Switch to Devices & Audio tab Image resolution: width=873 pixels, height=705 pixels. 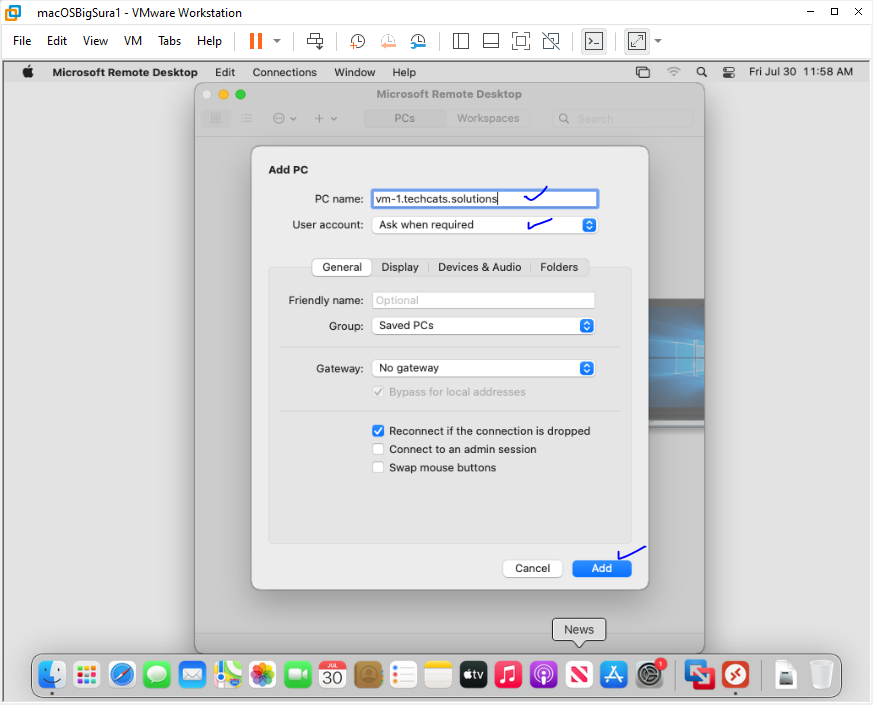(x=479, y=267)
